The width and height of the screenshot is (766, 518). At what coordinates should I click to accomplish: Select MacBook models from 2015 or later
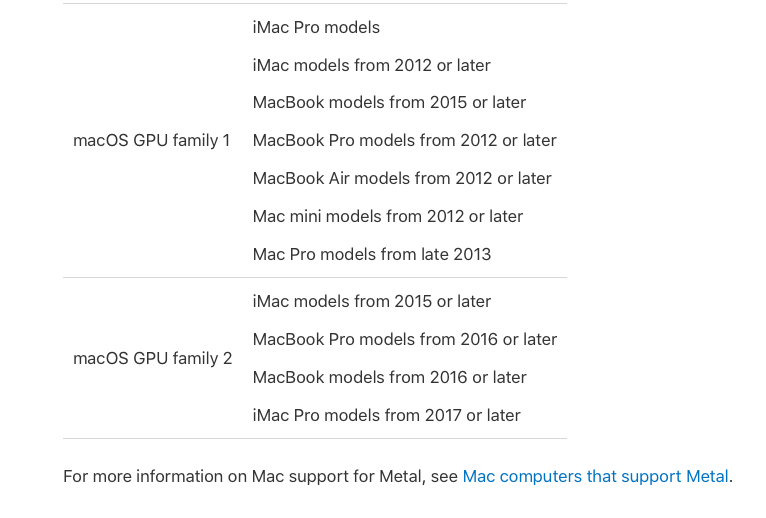click(389, 103)
